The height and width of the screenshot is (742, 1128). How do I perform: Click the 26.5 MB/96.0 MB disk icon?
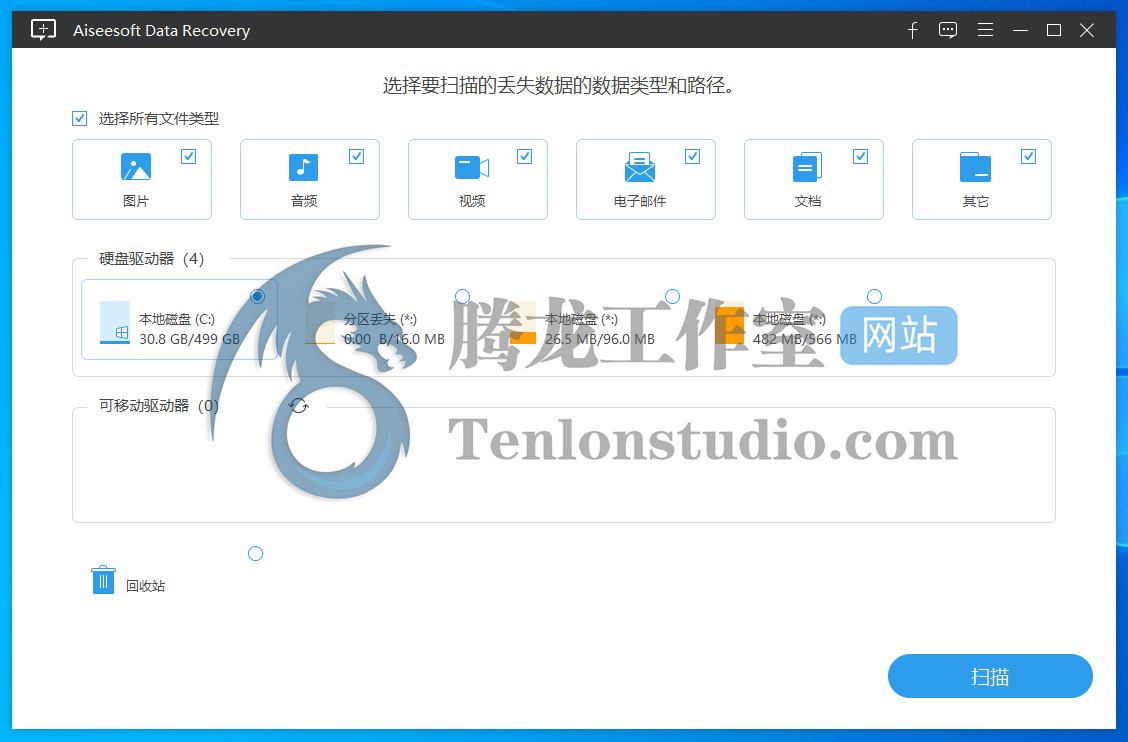point(522,322)
